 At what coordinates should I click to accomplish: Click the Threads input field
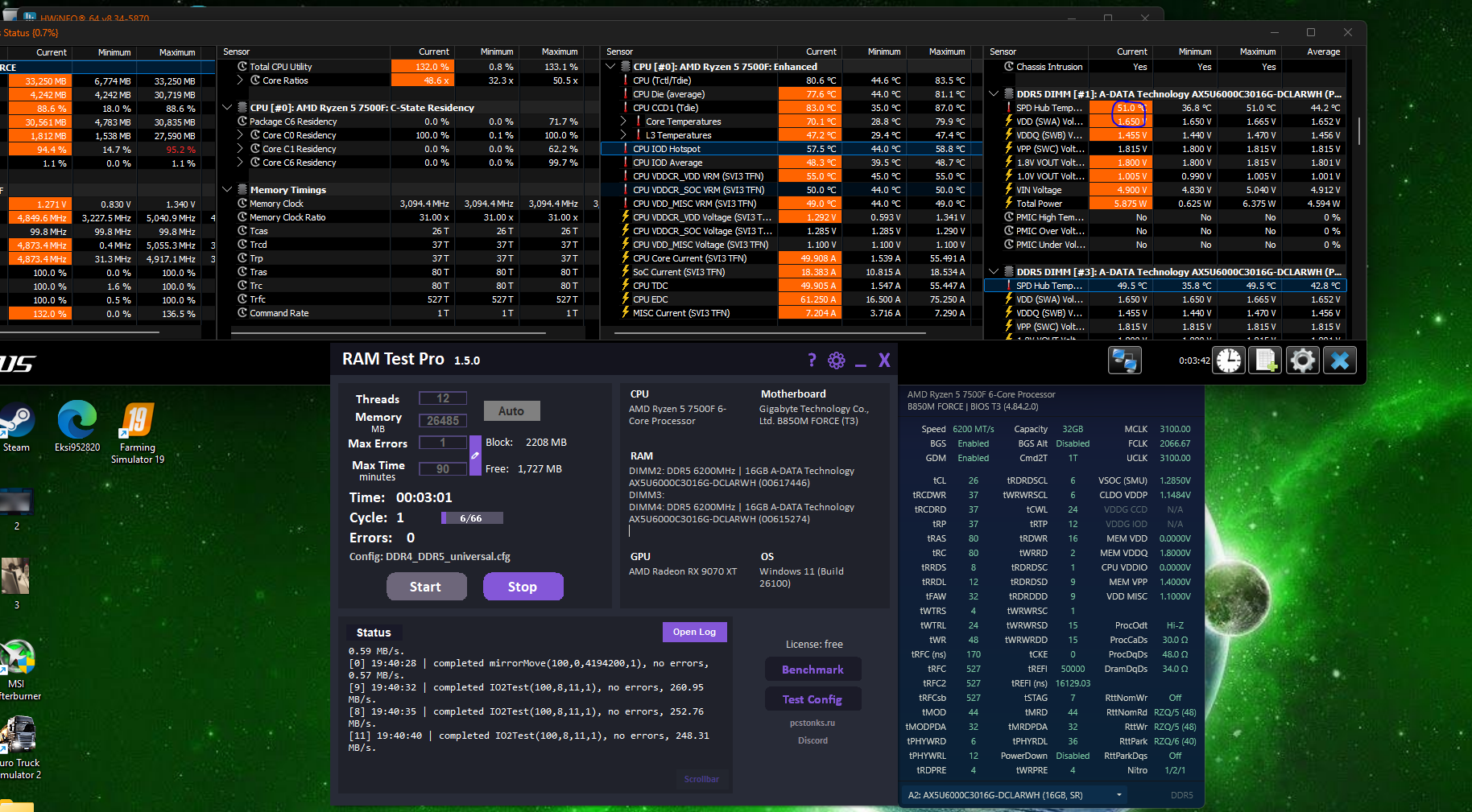point(443,398)
